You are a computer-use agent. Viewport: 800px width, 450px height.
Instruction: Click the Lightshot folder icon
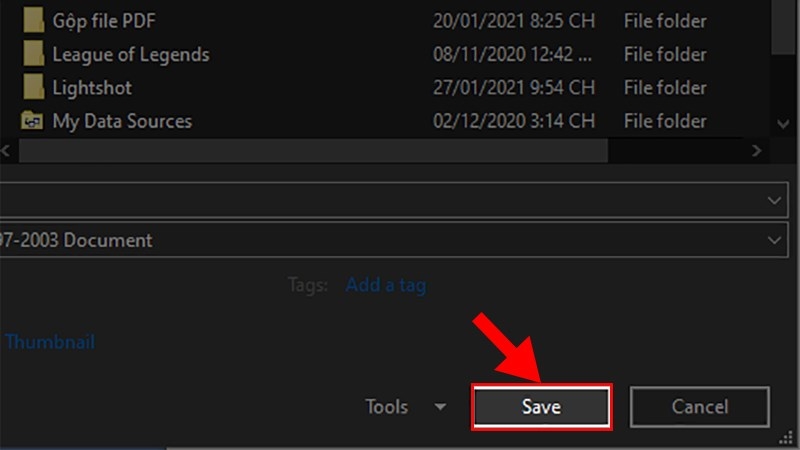(33, 88)
